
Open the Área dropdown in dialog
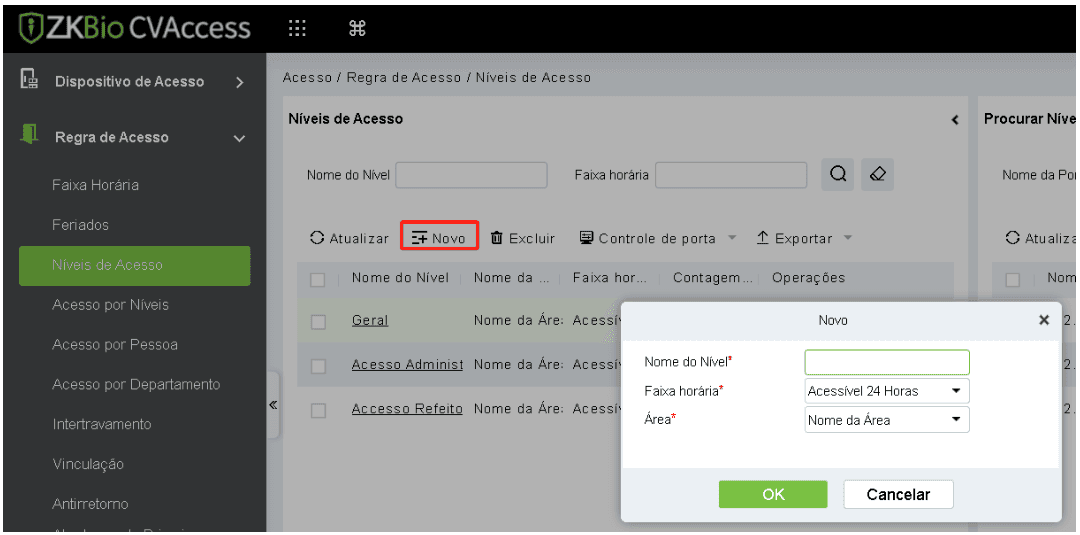pos(886,419)
